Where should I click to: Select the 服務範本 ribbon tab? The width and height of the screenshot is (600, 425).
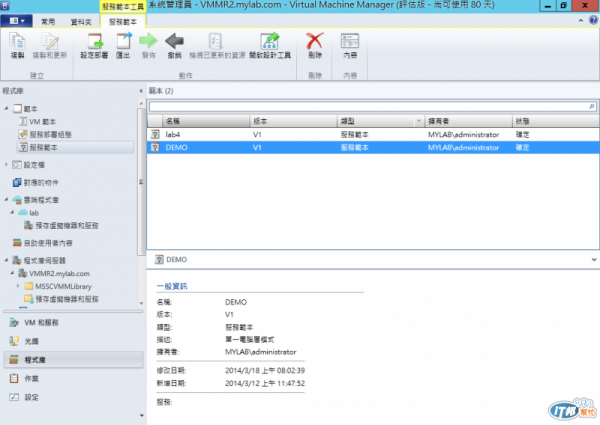(x=123, y=22)
